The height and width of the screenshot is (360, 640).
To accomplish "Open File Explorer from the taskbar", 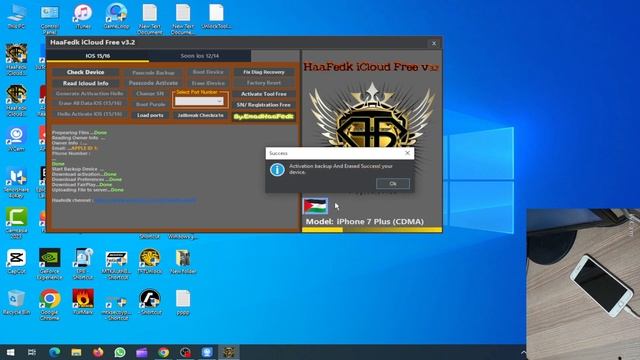I will 76,352.
